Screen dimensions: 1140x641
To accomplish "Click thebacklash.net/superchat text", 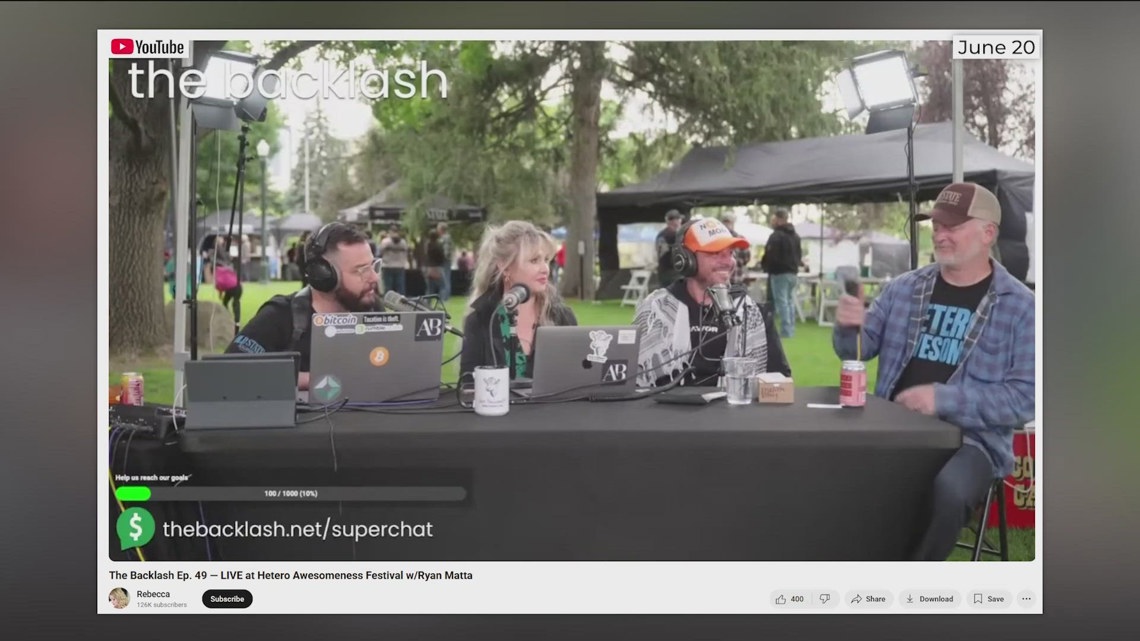I will (x=297, y=529).
